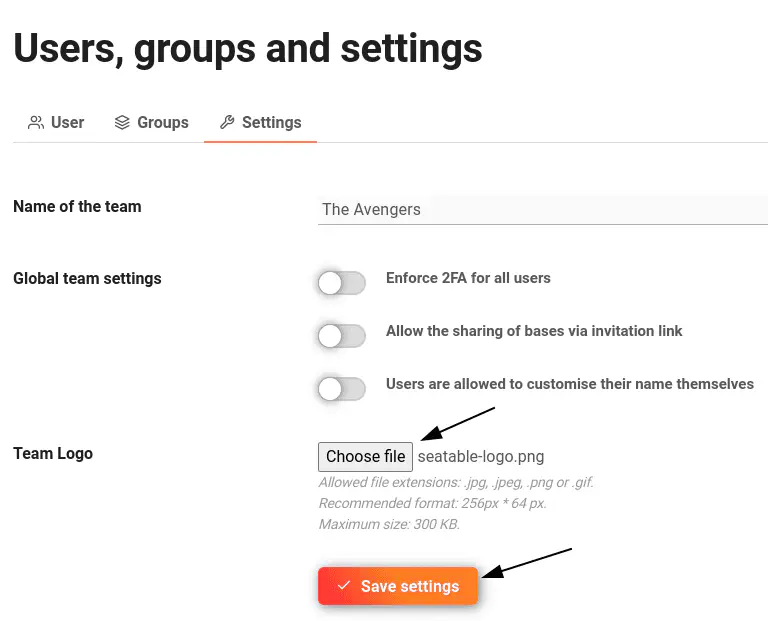
Task: Click the "Team Logo" label
Action: [x=53, y=454]
